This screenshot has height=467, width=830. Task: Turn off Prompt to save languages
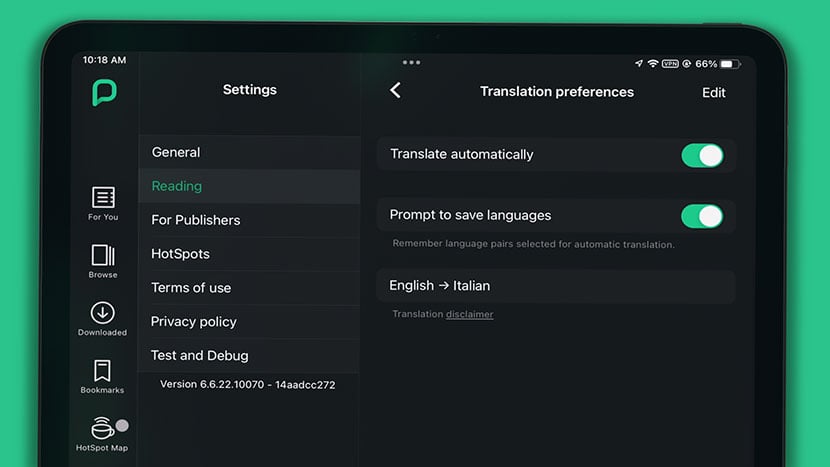tap(701, 216)
